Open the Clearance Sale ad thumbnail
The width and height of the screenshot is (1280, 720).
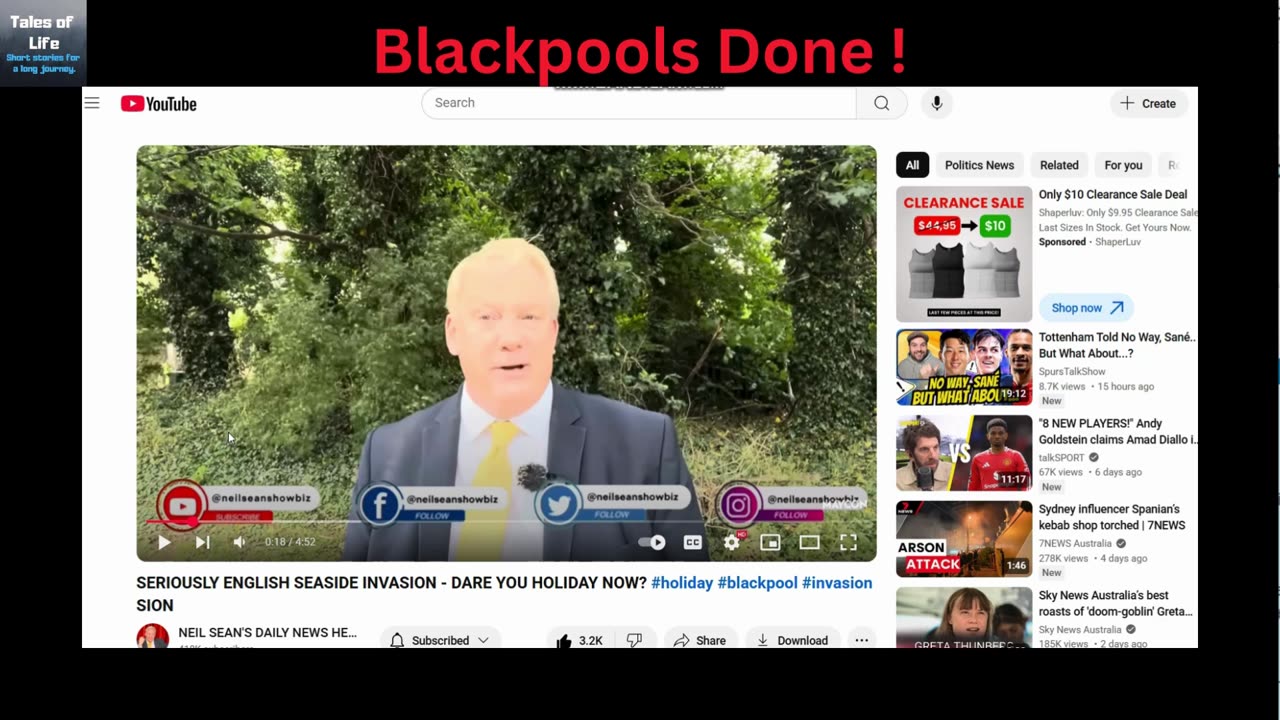(x=964, y=254)
